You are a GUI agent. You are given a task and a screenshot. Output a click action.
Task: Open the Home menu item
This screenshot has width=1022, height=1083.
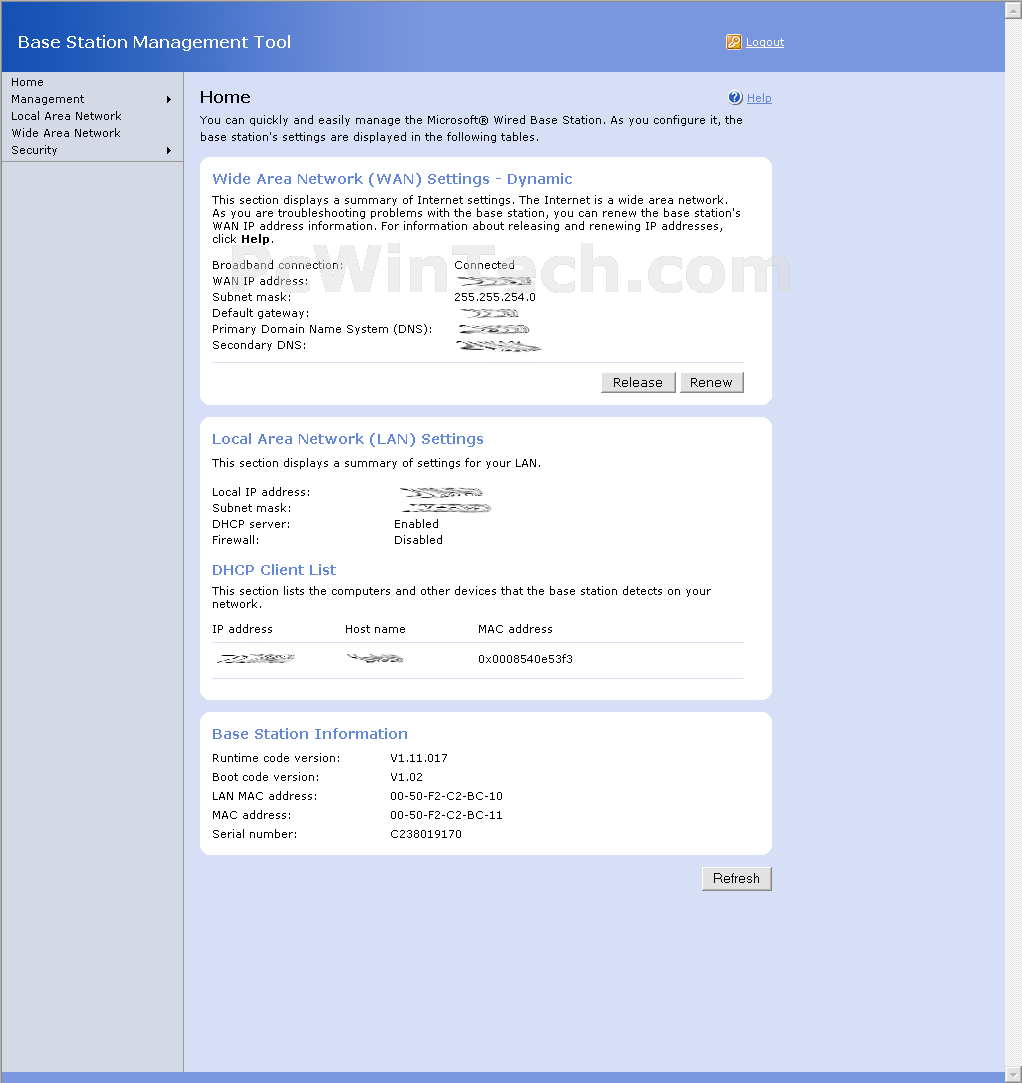(x=27, y=82)
